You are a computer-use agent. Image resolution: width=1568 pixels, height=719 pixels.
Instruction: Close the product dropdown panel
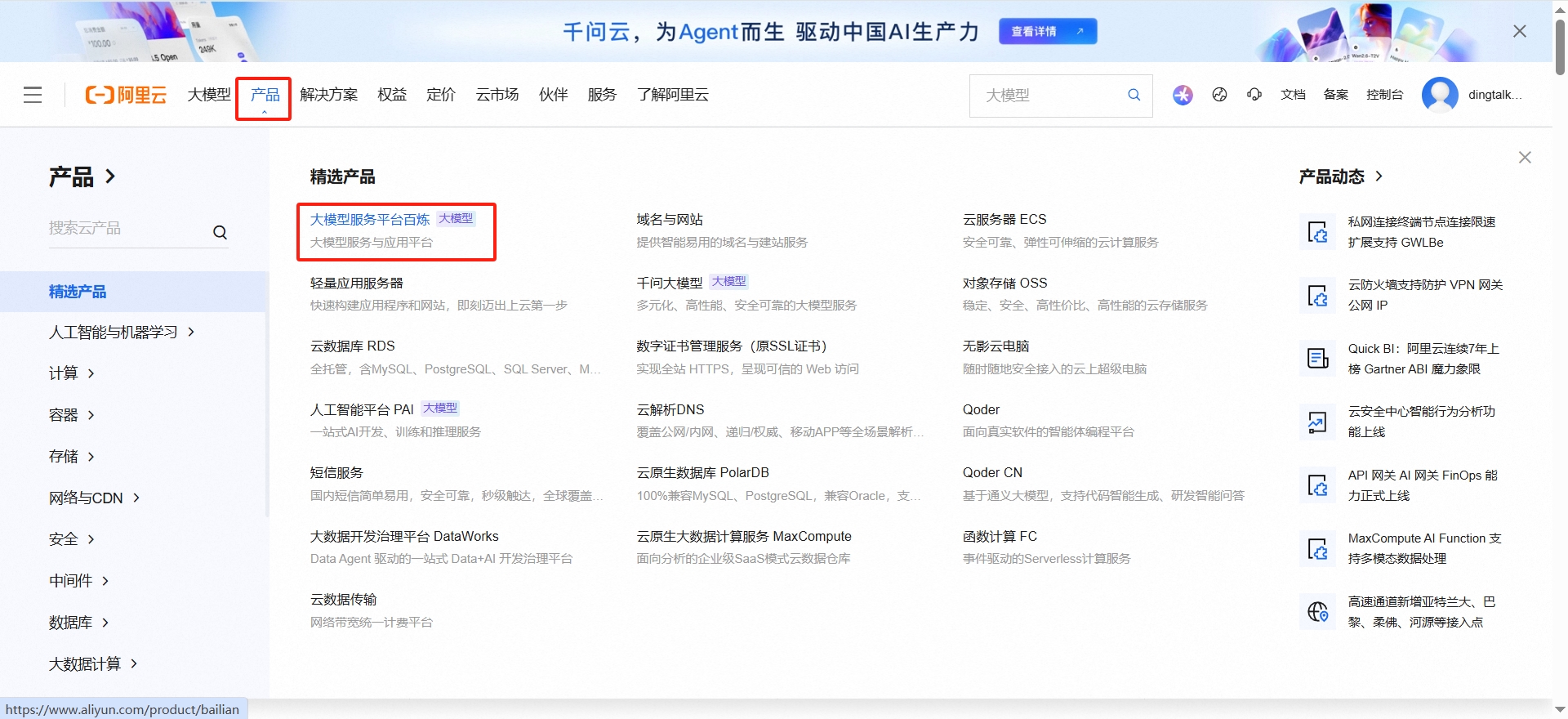tap(1525, 157)
